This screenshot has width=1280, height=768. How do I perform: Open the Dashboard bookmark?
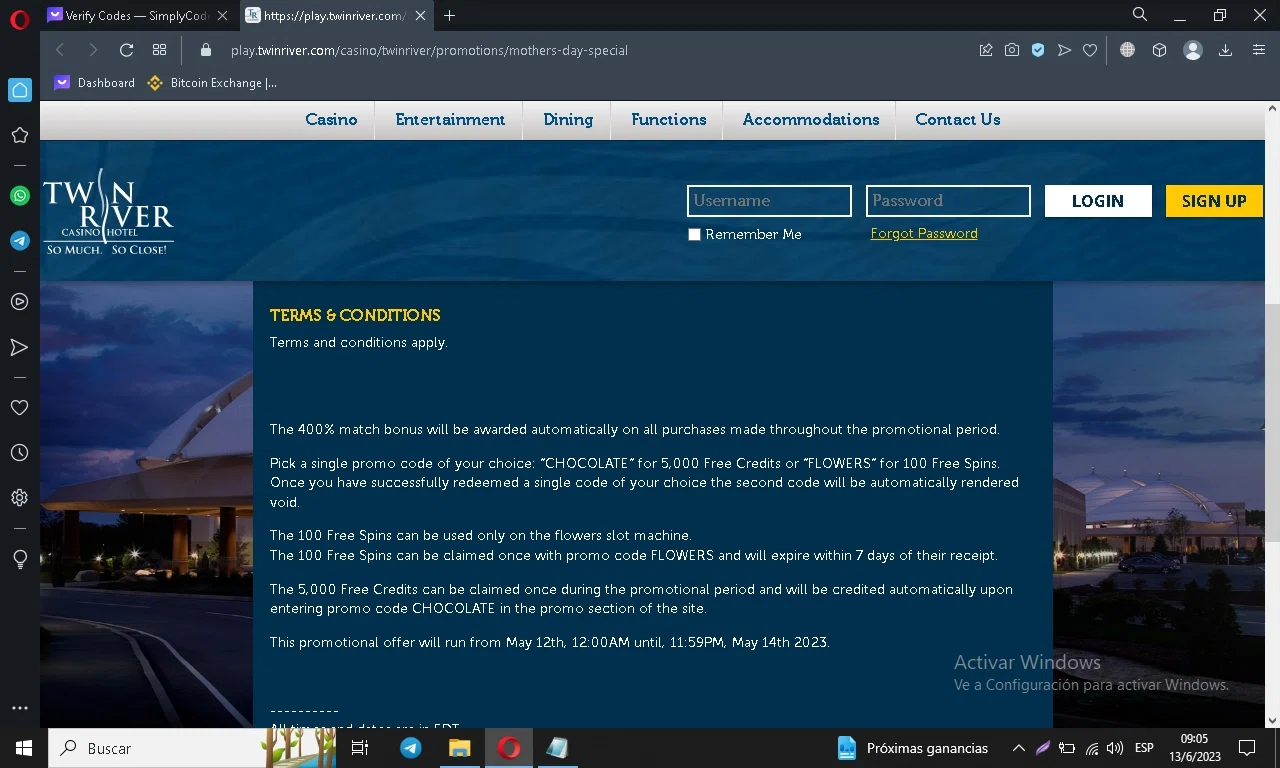pos(95,83)
